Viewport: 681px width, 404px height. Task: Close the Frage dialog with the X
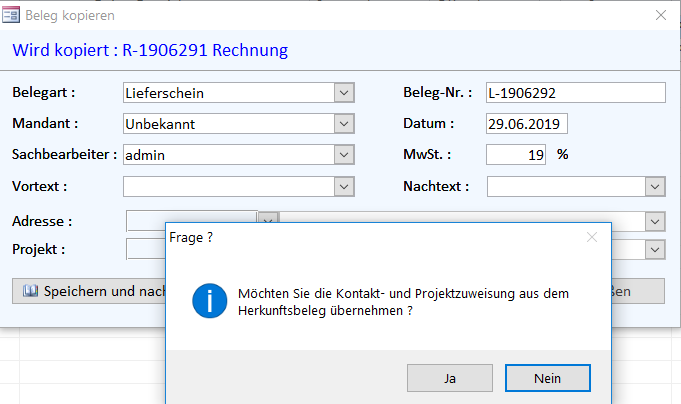pyautogui.click(x=592, y=237)
